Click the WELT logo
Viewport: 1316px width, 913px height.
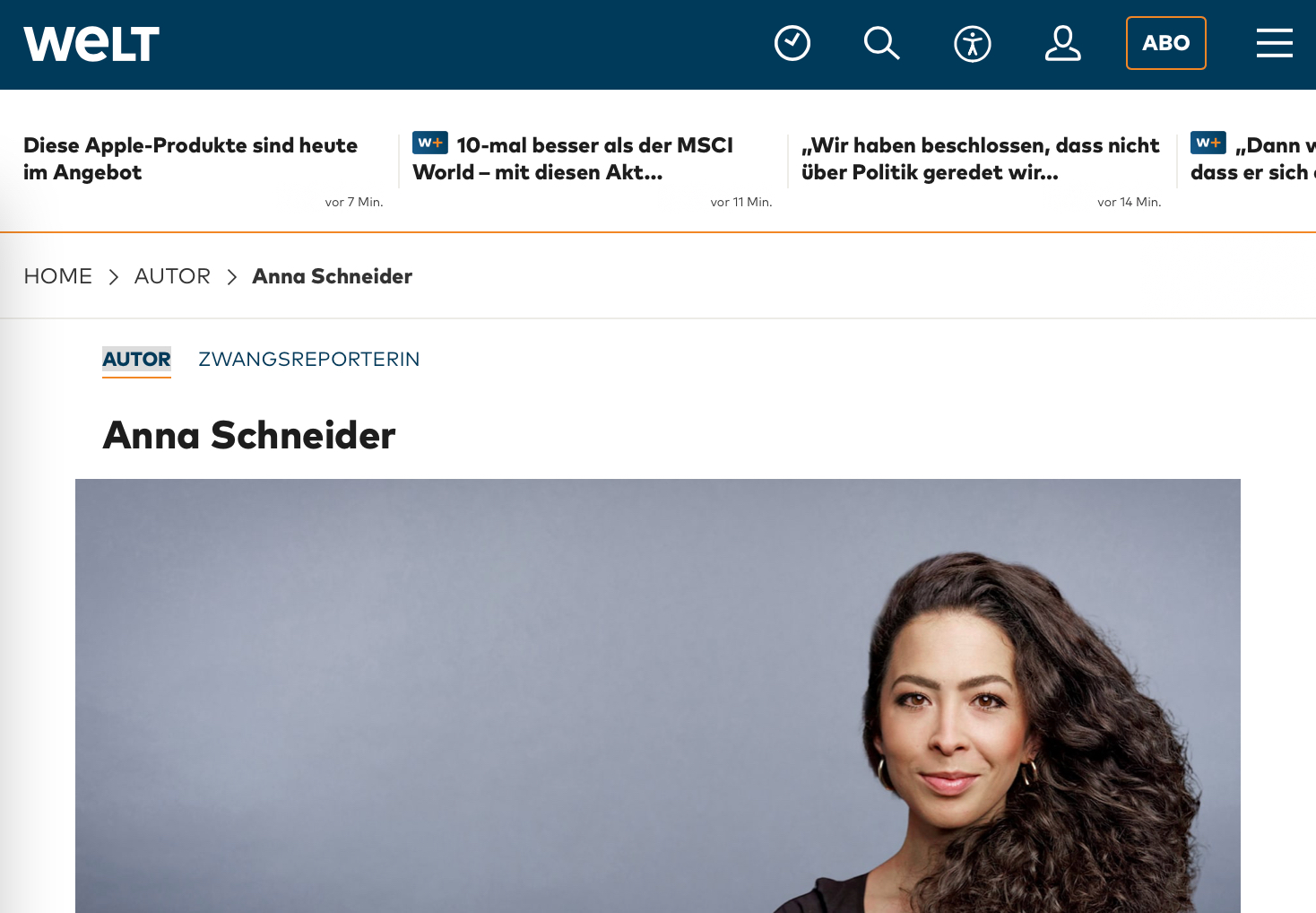[91, 44]
